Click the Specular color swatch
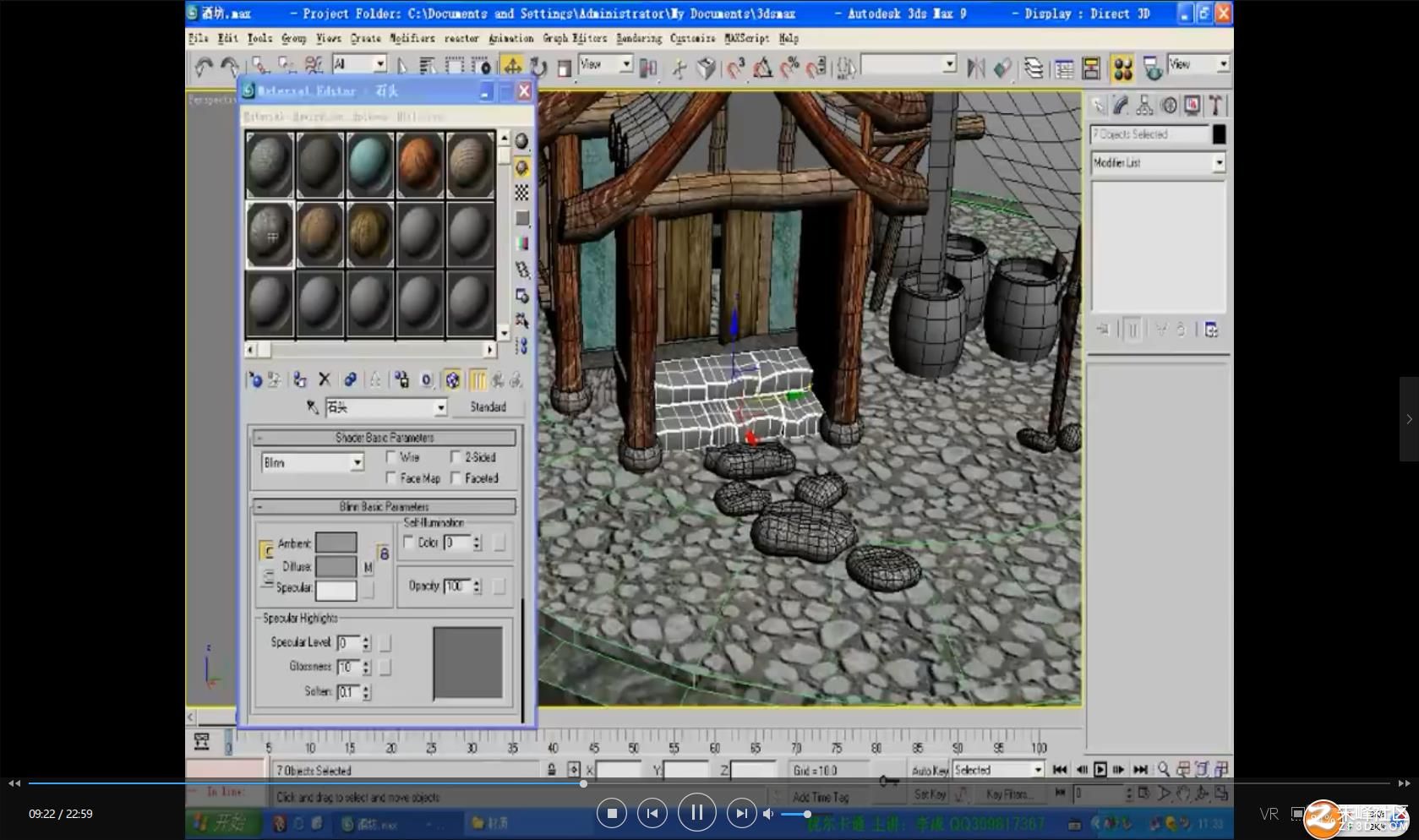Image resolution: width=1419 pixels, height=840 pixels. pos(336,589)
